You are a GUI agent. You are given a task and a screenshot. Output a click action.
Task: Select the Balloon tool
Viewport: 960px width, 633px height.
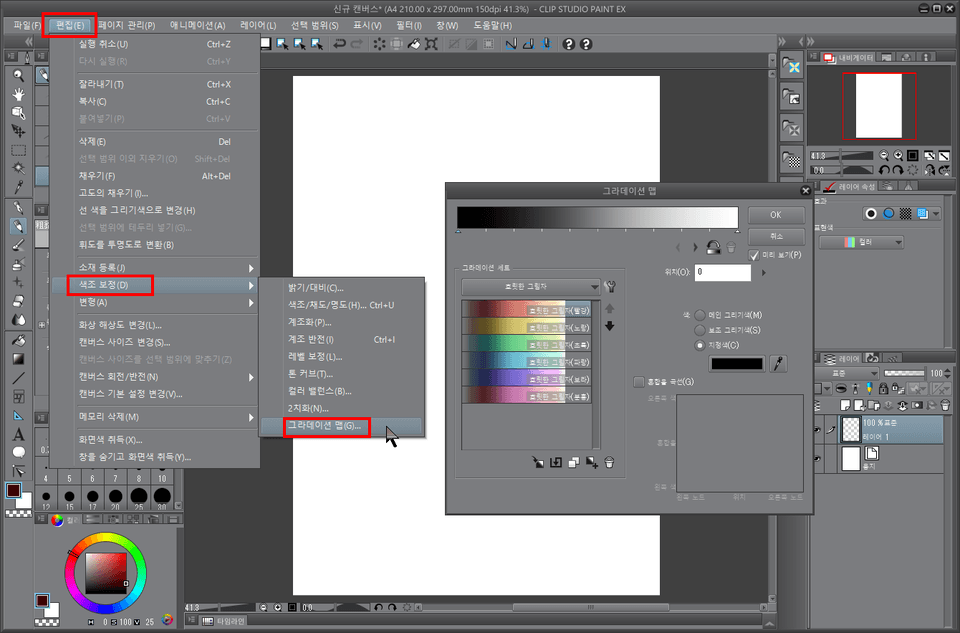18,452
